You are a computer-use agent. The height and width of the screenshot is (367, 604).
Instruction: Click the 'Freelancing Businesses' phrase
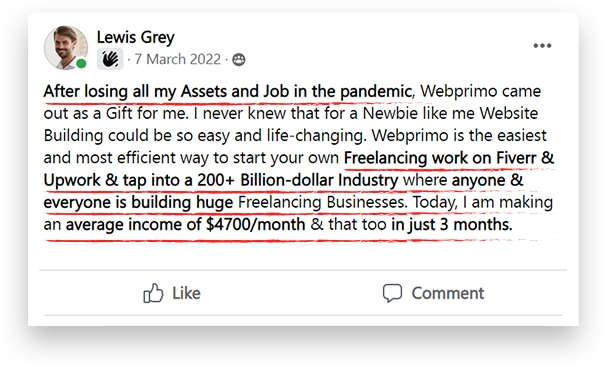pos(322,202)
